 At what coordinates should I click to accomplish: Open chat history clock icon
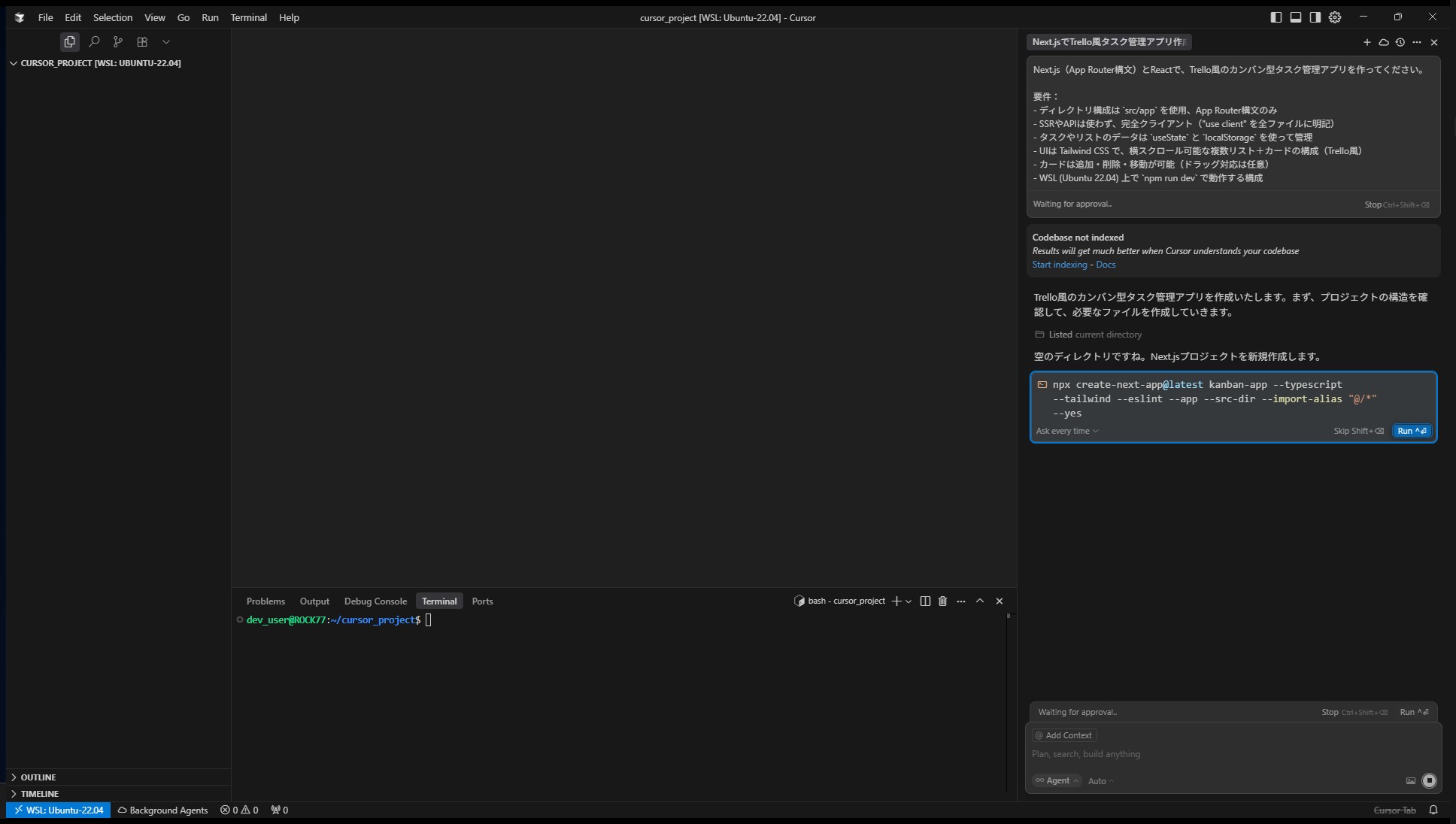[x=1400, y=42]
